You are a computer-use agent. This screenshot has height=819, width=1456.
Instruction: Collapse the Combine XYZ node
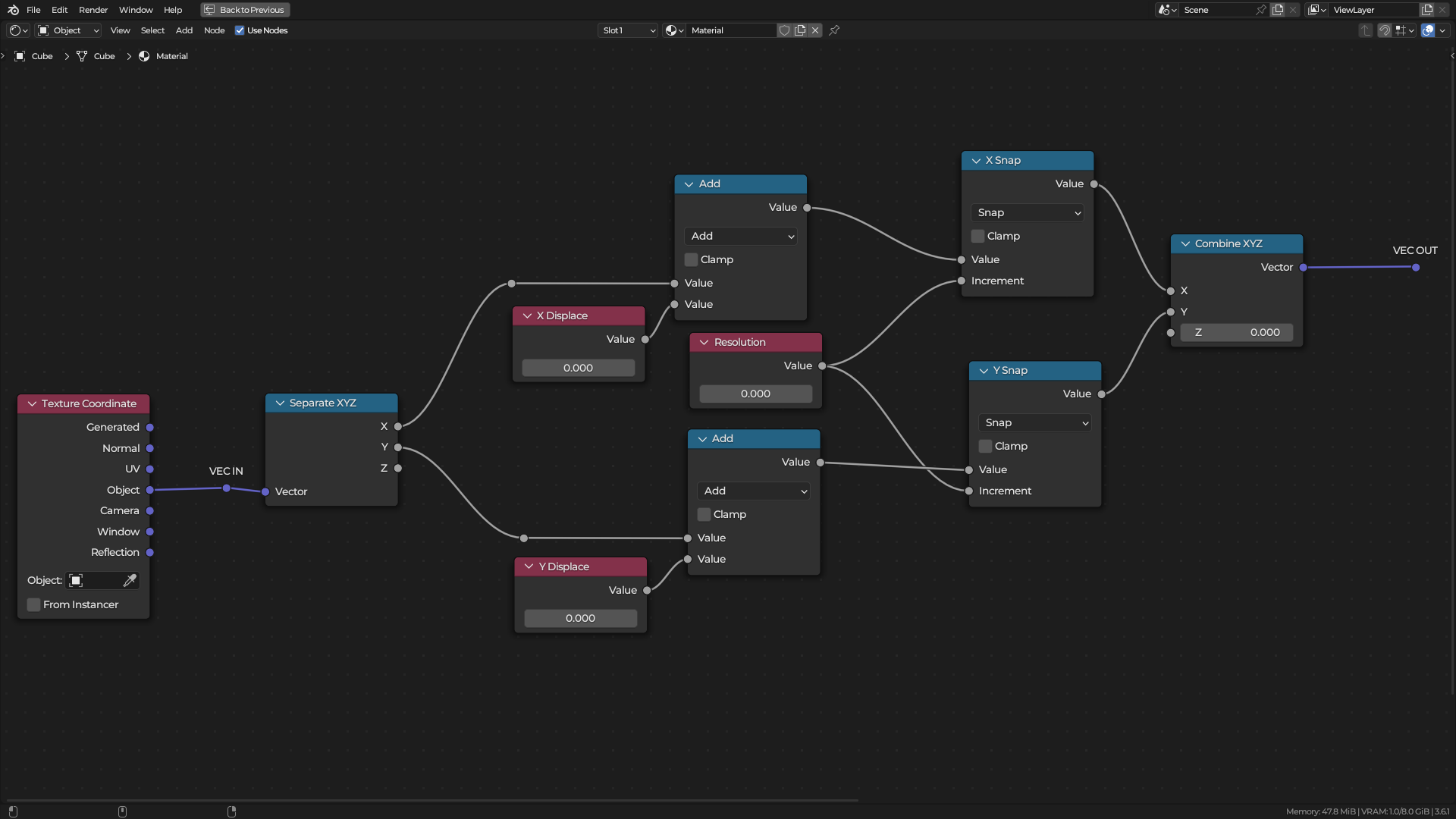point(1185,243)
